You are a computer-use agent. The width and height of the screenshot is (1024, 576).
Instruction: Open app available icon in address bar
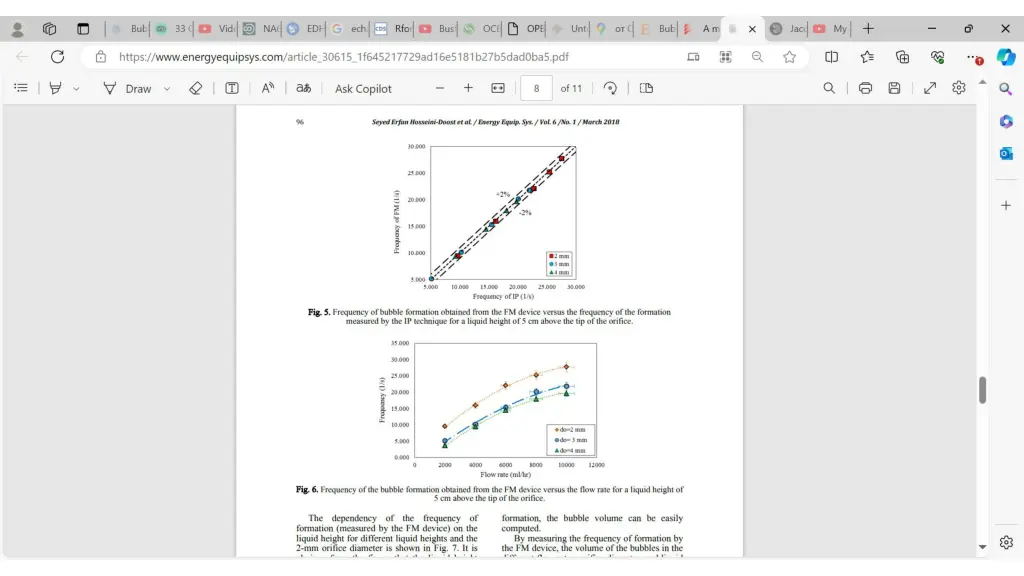[693, 57]
